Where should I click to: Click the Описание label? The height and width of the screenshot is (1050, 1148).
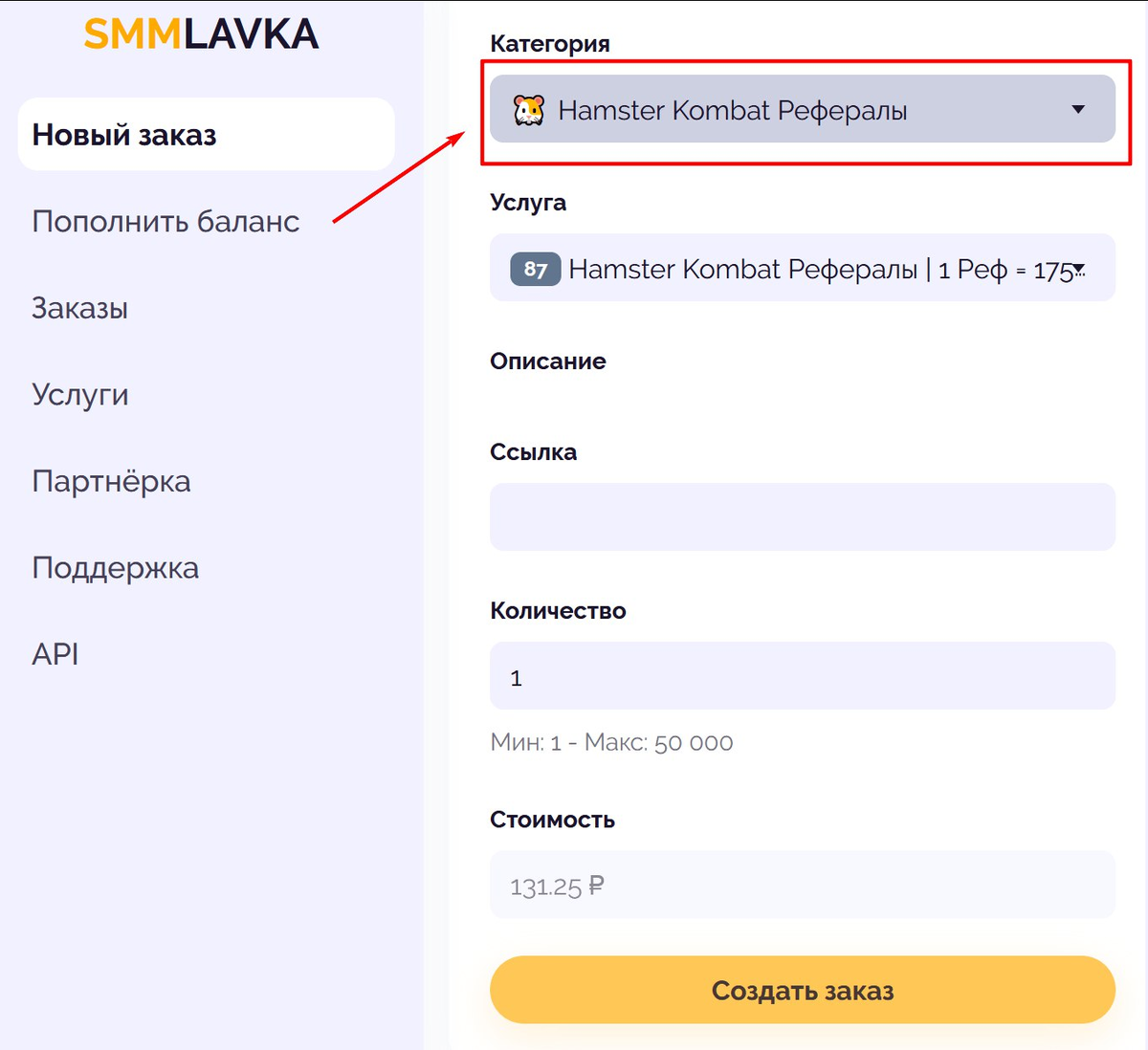pos(548,361)
